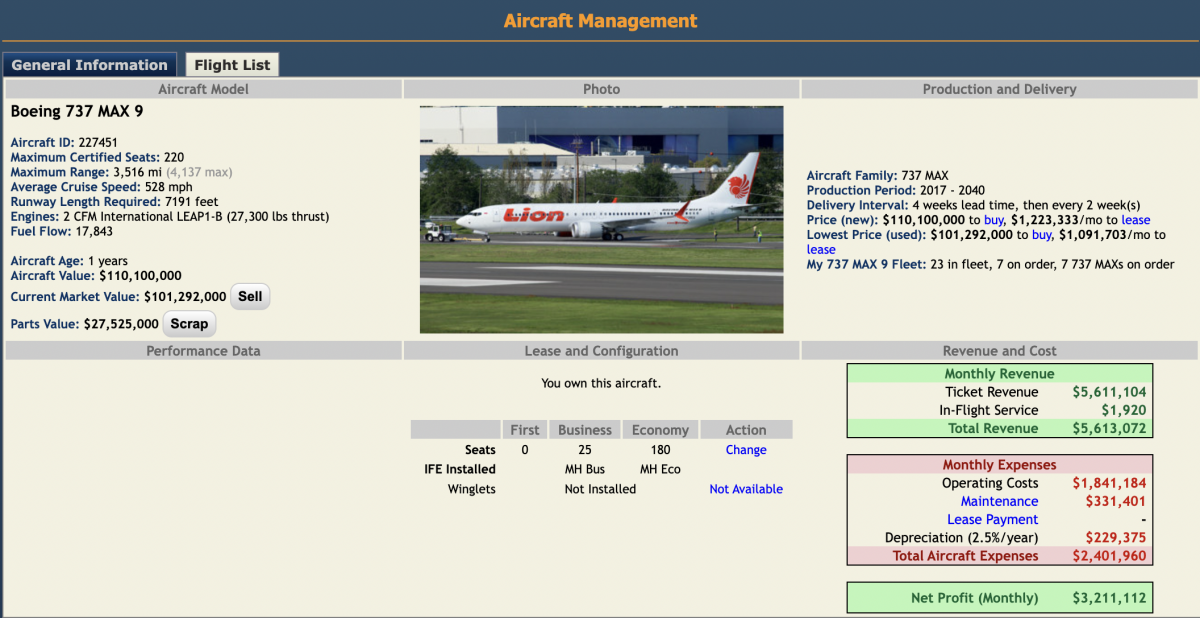Click the Production and Delivery header
The width and height of the screenshot is (1200, 618).
click(x=999, y=89)
